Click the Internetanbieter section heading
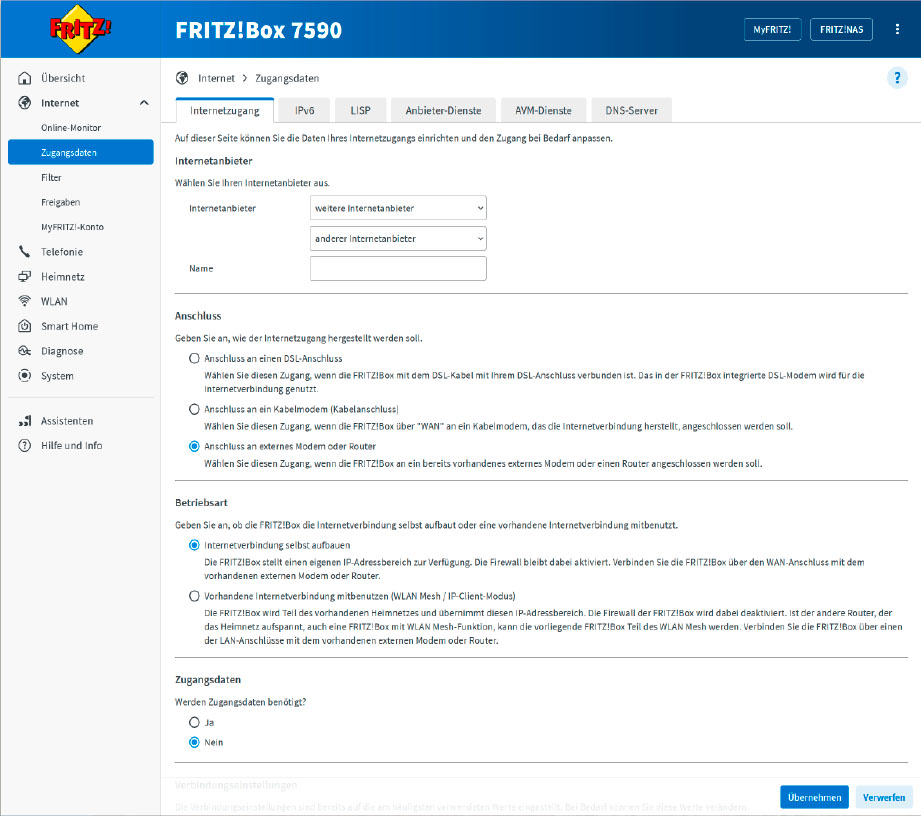Image resolution: width=921 pixels, height=816 pixels. click(x=214, y=161)
